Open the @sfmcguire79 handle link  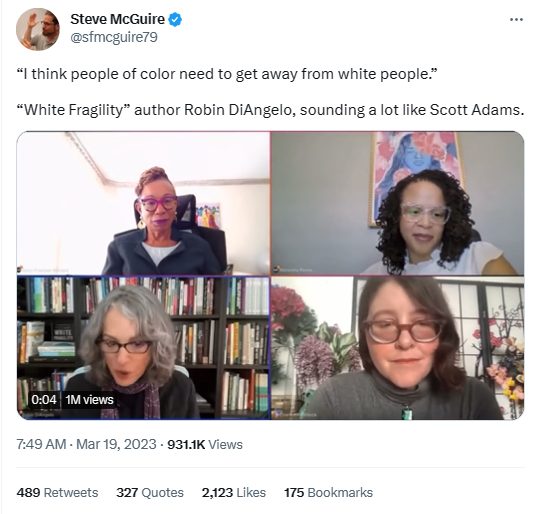tap(114, 37)
